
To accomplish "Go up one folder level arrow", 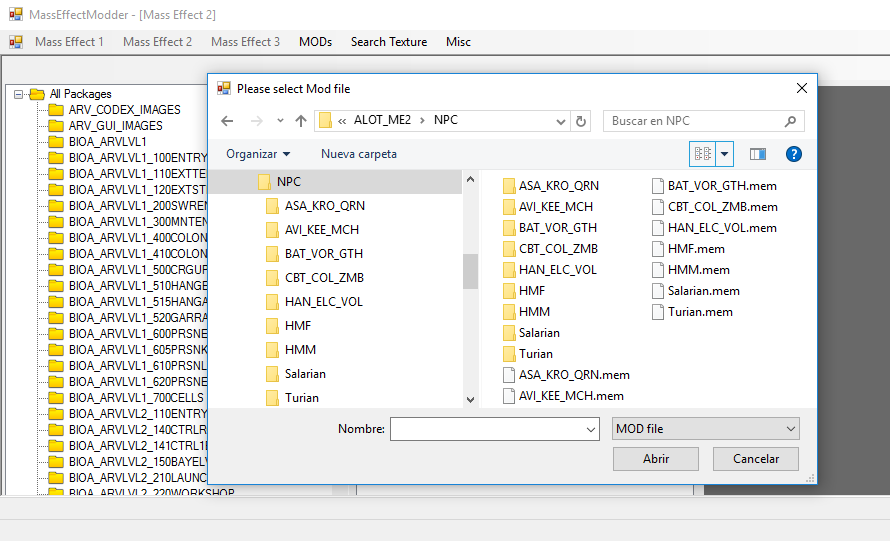I will point(301,121).
